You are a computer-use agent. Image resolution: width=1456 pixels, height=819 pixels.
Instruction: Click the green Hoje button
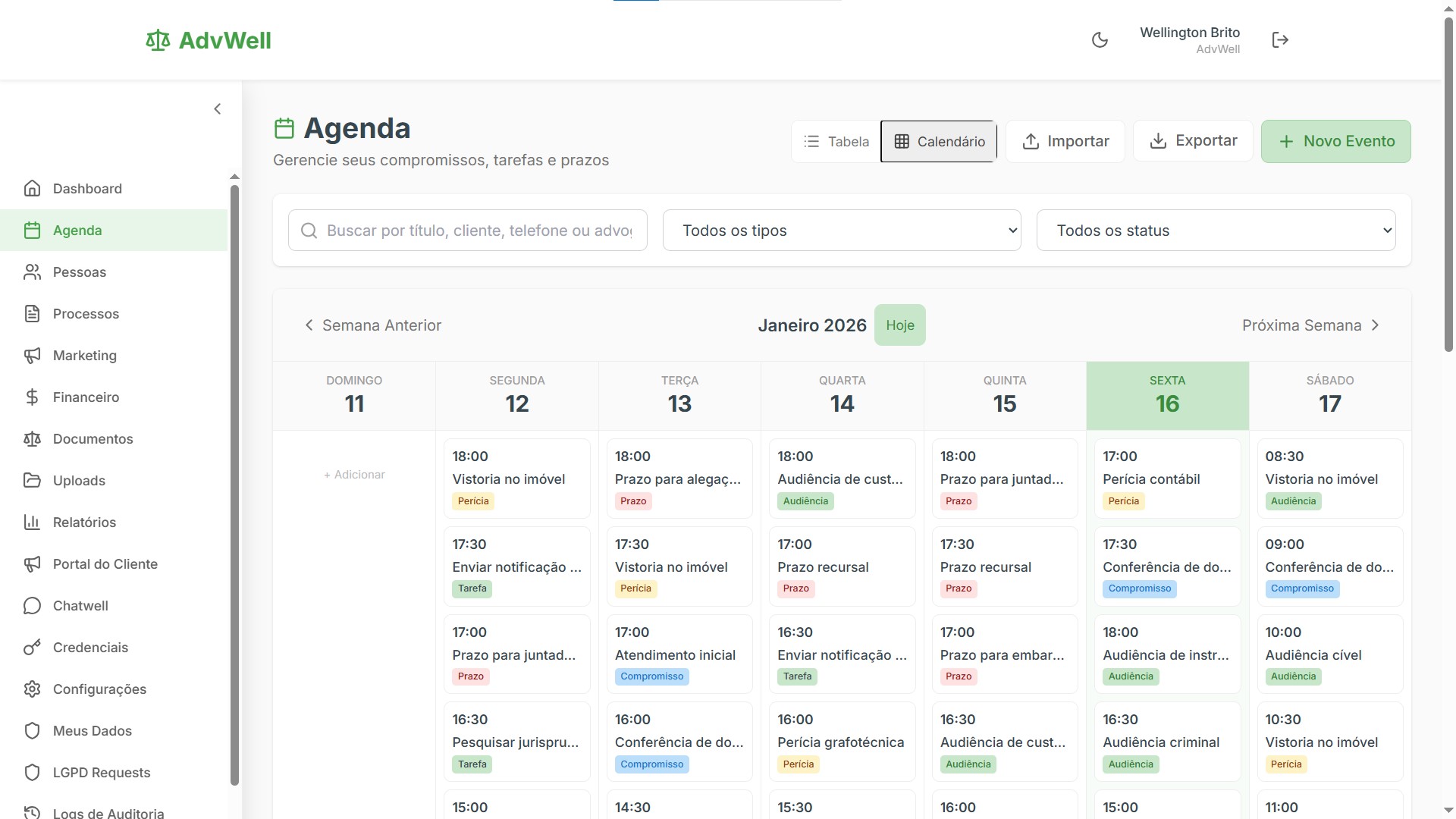[x=899, y=325]
